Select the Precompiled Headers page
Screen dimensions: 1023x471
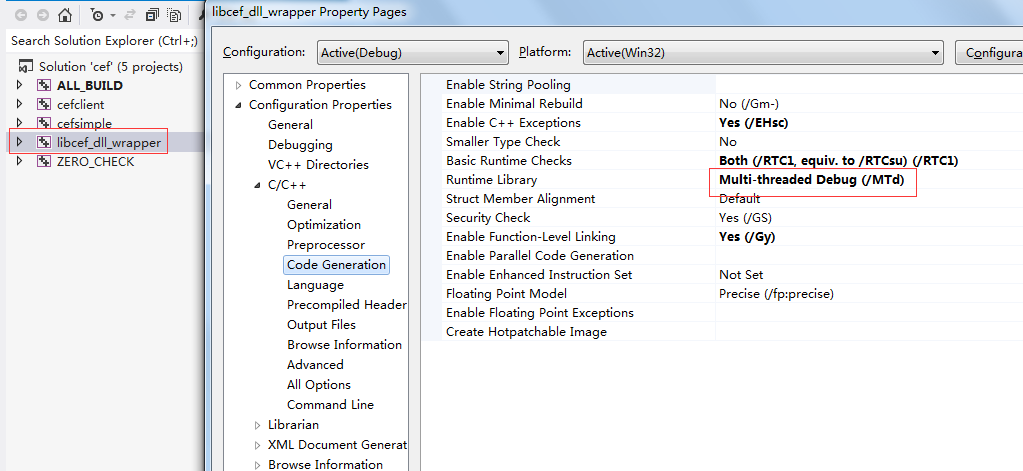click(x=346, y=305)
